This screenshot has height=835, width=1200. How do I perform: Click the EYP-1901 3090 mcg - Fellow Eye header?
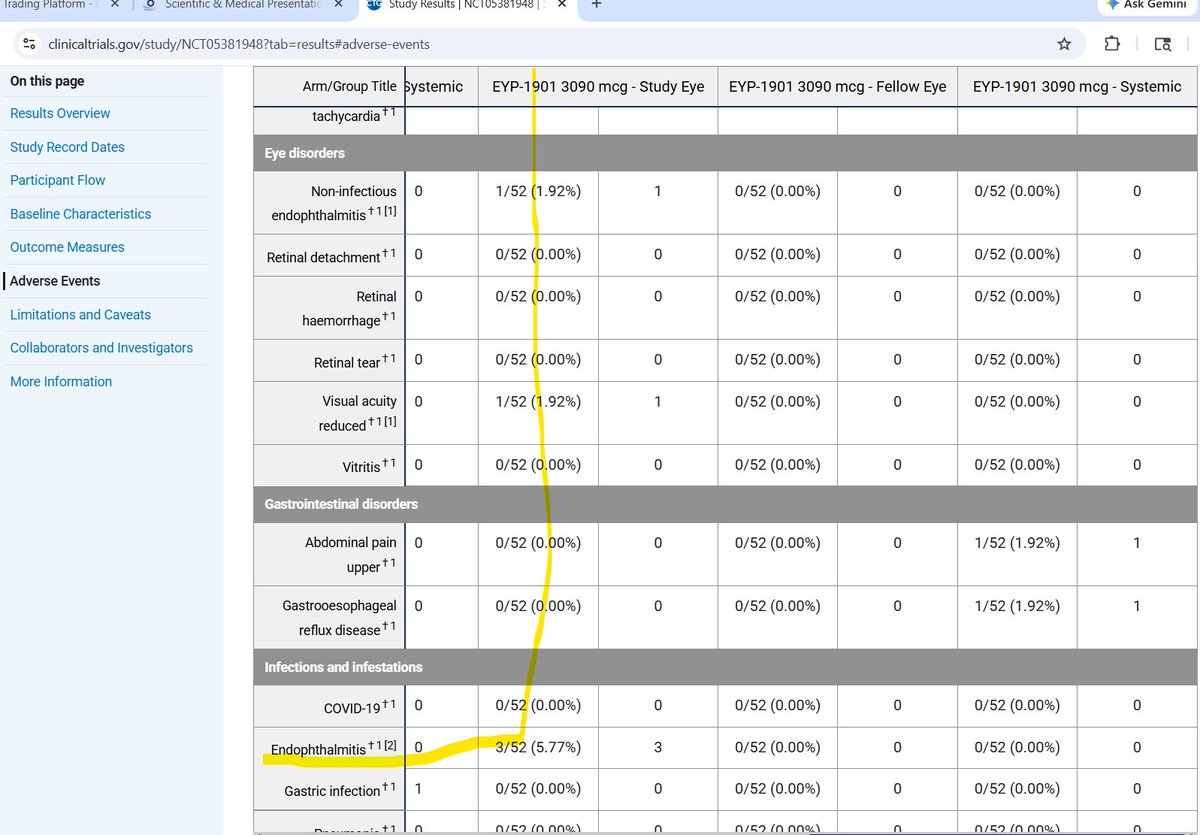click(838, 87)
